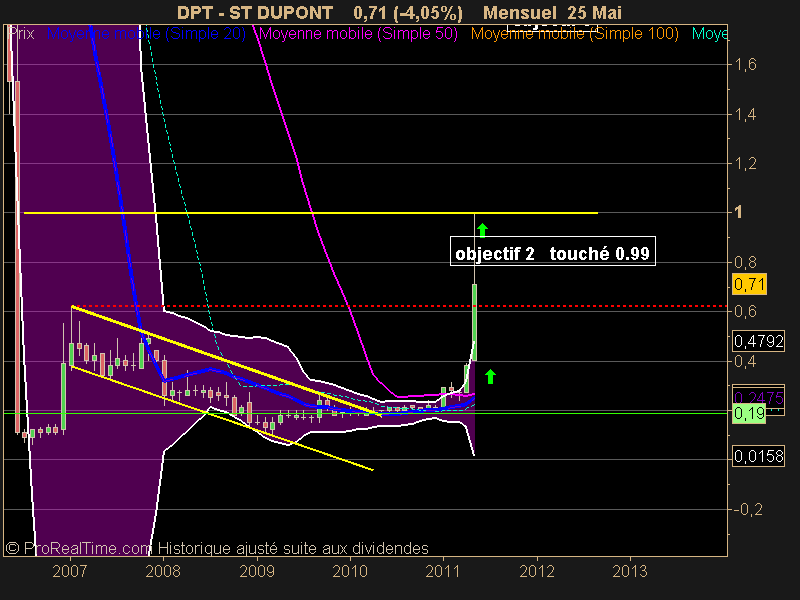The width and height of the screenshot is (800, 600).
Task: Click the "2013" year on the time axis
Action: point(630,571)
